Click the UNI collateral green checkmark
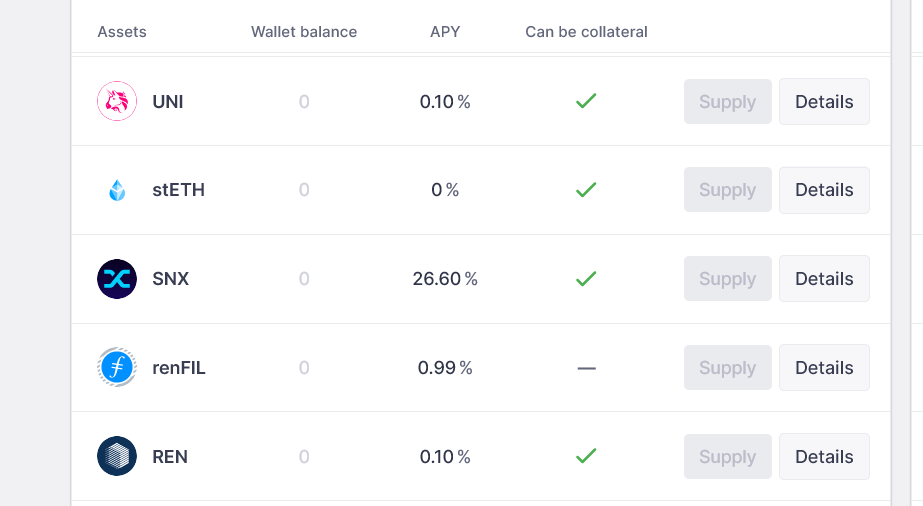 tap(586, 101)
